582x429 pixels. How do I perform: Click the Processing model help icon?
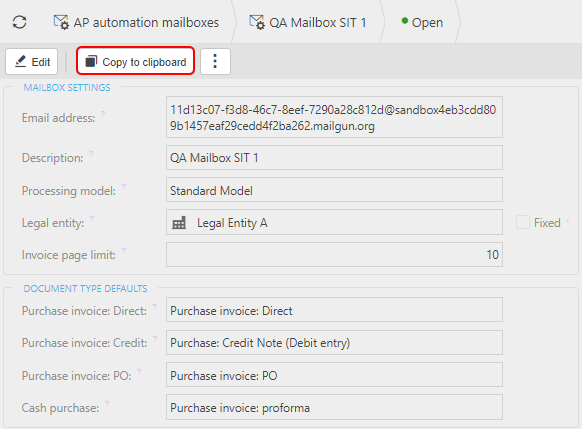click(x=124, y=186)
